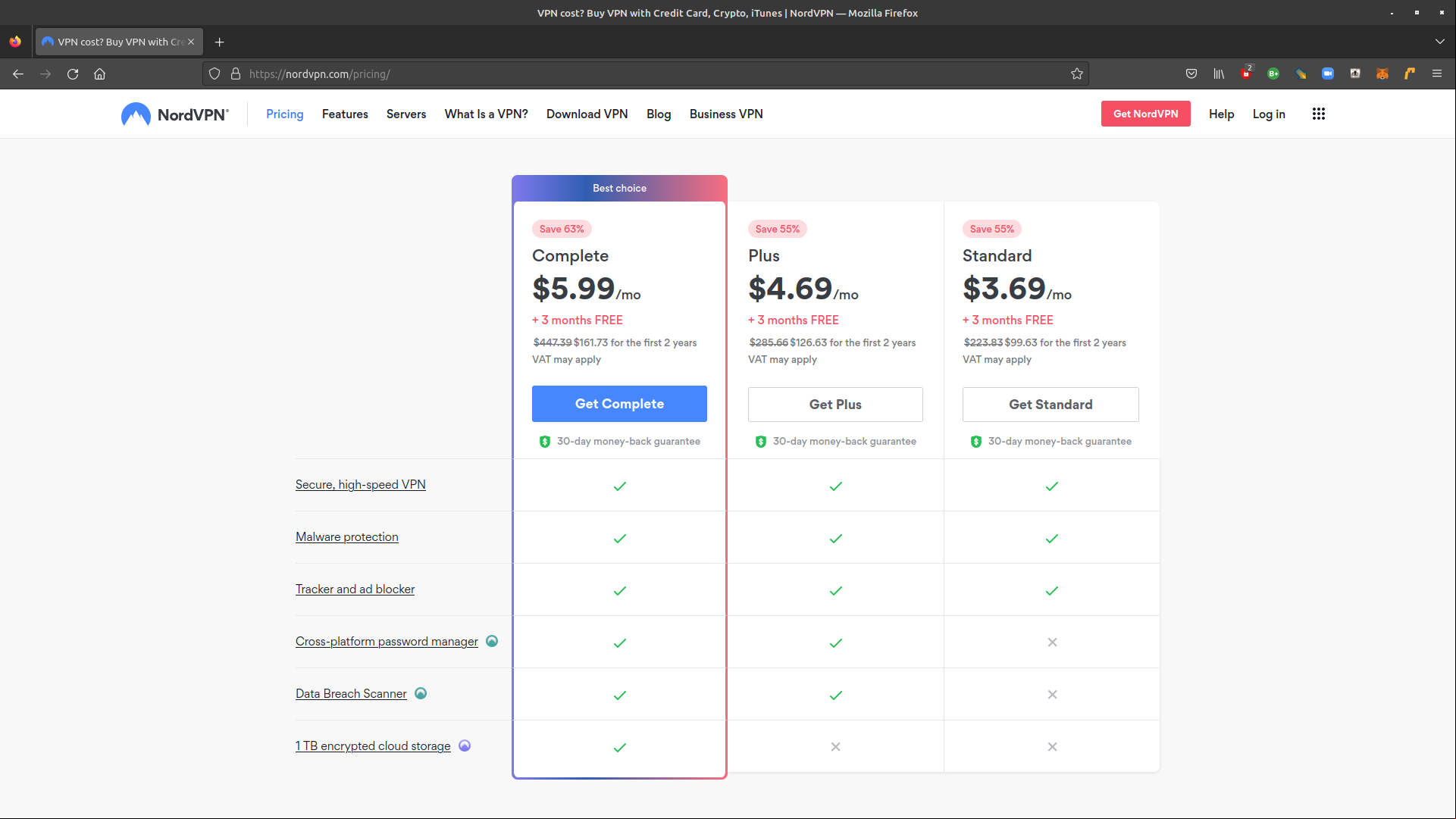
Task: Click the Standard plan $3.69/mo price
Action: (1017, 289)
